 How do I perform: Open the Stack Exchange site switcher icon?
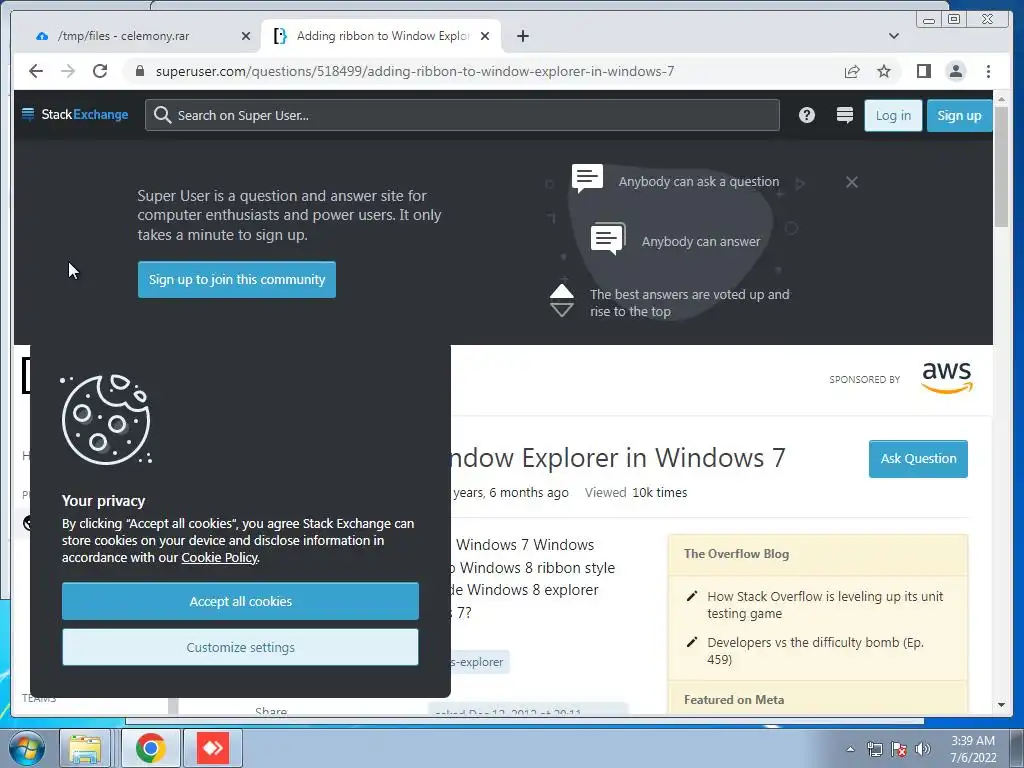click(x=844, y=115)
